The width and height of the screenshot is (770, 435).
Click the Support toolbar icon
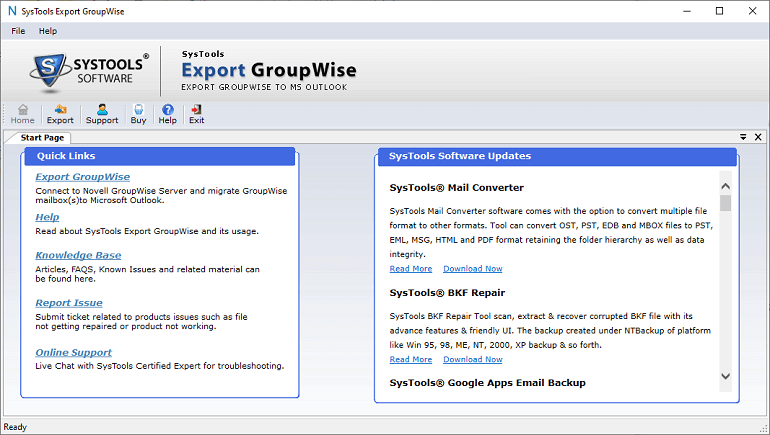click(x=102, y=114)
